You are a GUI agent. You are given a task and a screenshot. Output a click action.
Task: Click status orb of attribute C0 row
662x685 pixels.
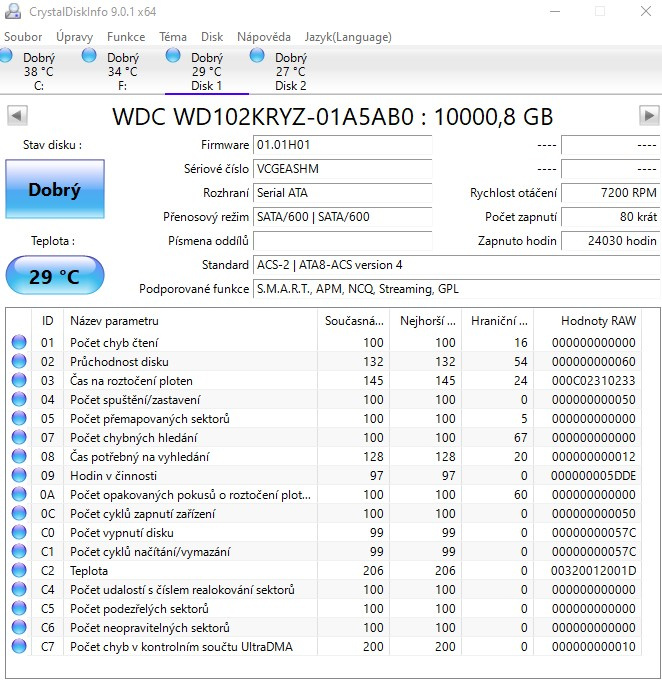click(x=19, y=532)
